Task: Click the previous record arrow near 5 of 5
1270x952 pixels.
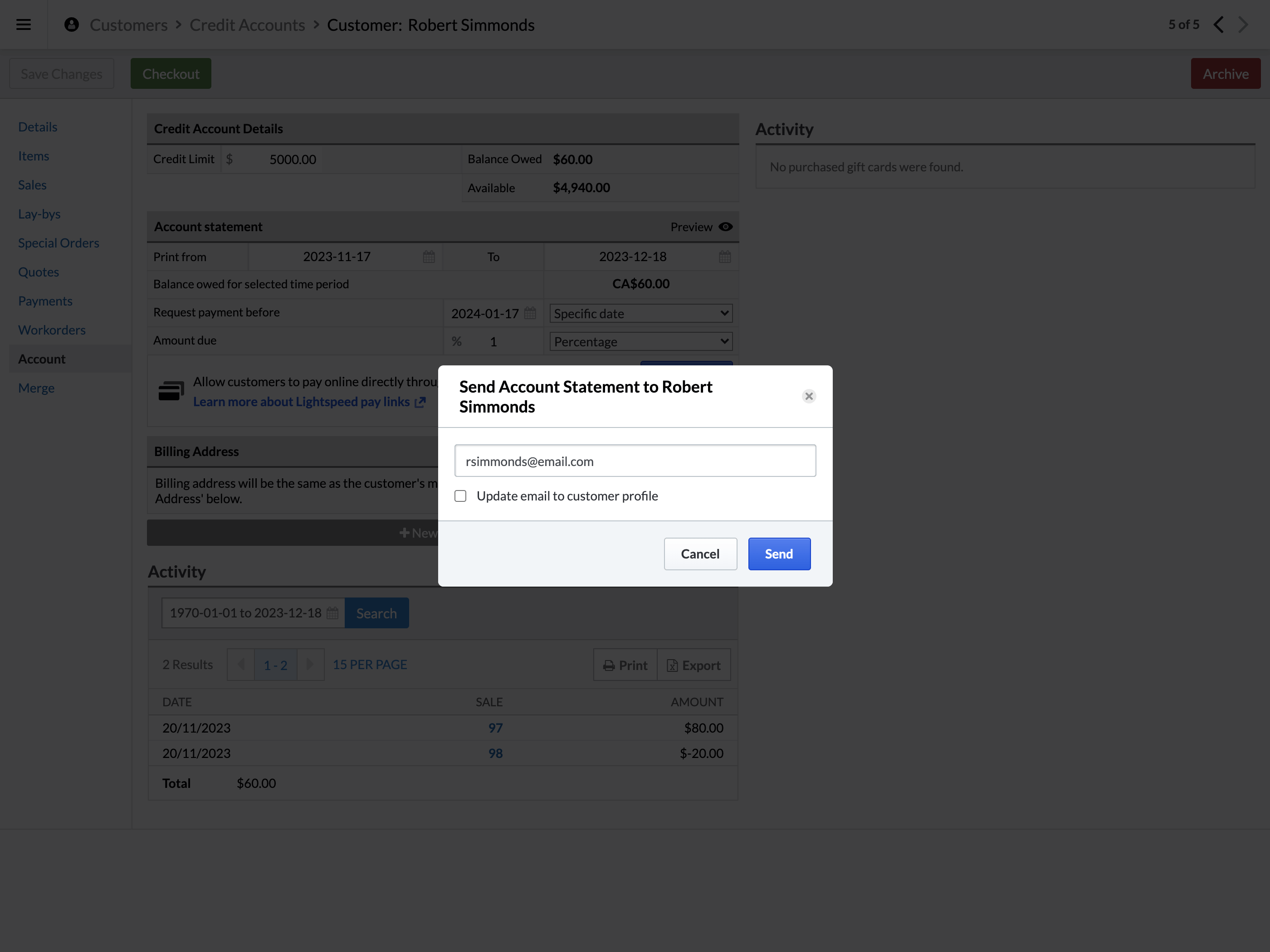Action: (1219, 24)
